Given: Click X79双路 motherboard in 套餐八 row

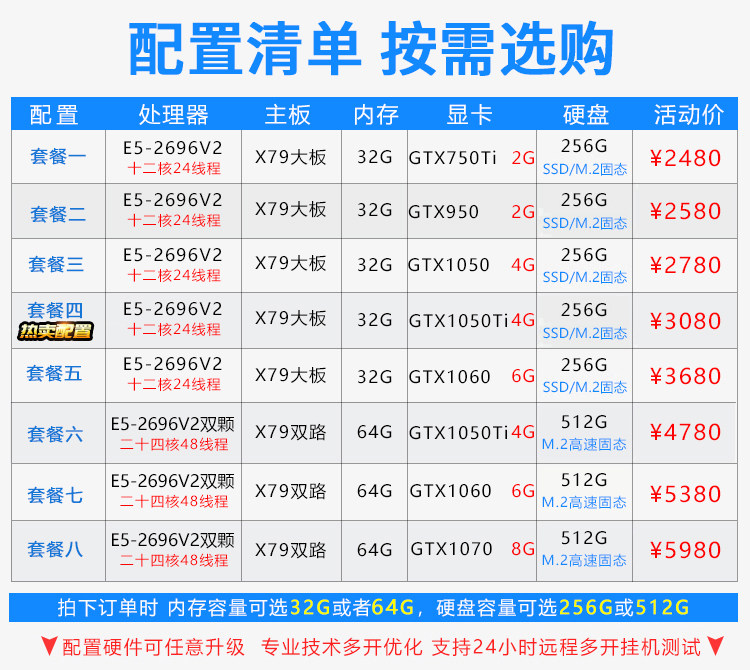Looking at the screenshot, I should tap(291, 550).
